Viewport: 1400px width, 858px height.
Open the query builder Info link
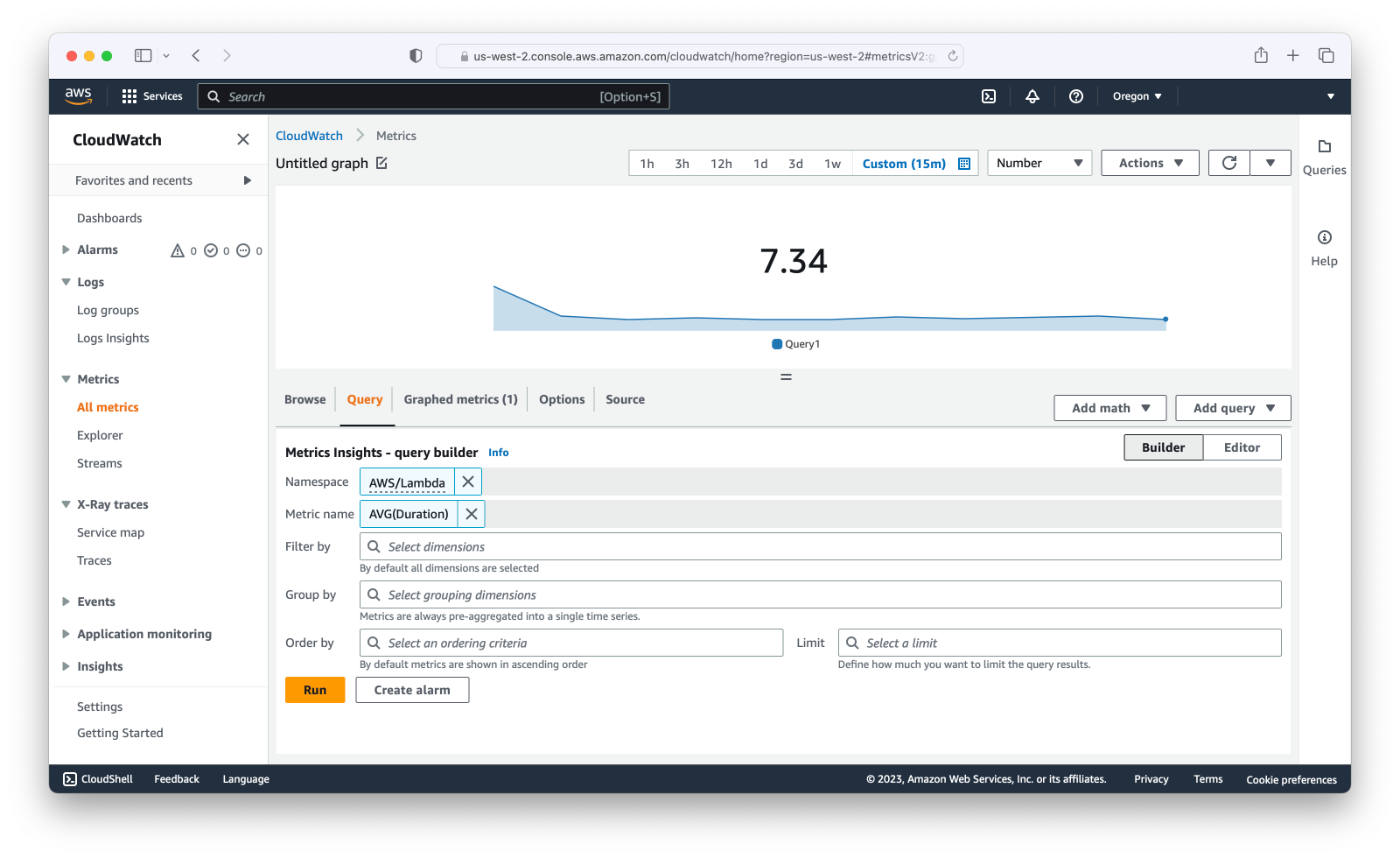click(498, 453)
